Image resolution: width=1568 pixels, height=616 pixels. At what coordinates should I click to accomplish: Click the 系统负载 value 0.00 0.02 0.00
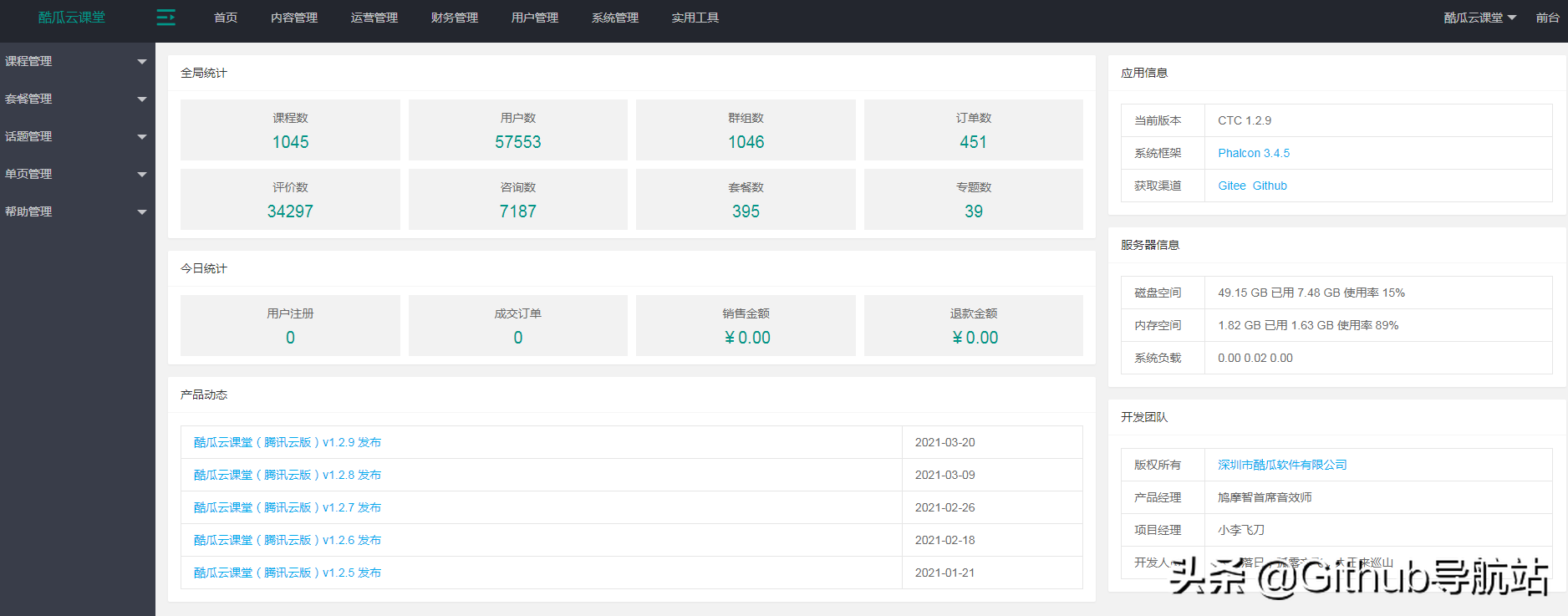point(1255,358)
